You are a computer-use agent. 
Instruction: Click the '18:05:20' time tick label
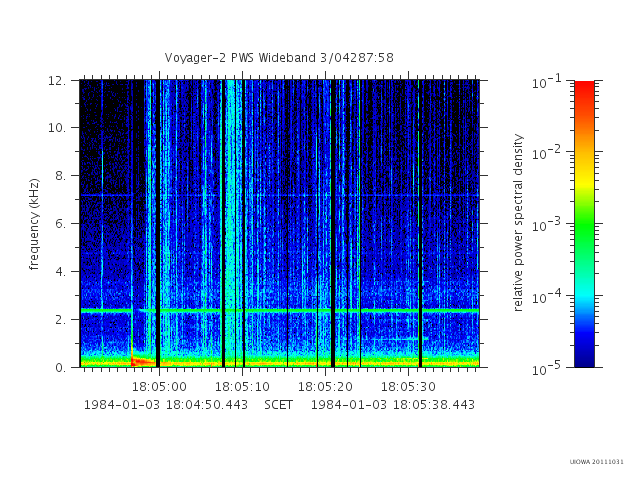coord(325,386)
